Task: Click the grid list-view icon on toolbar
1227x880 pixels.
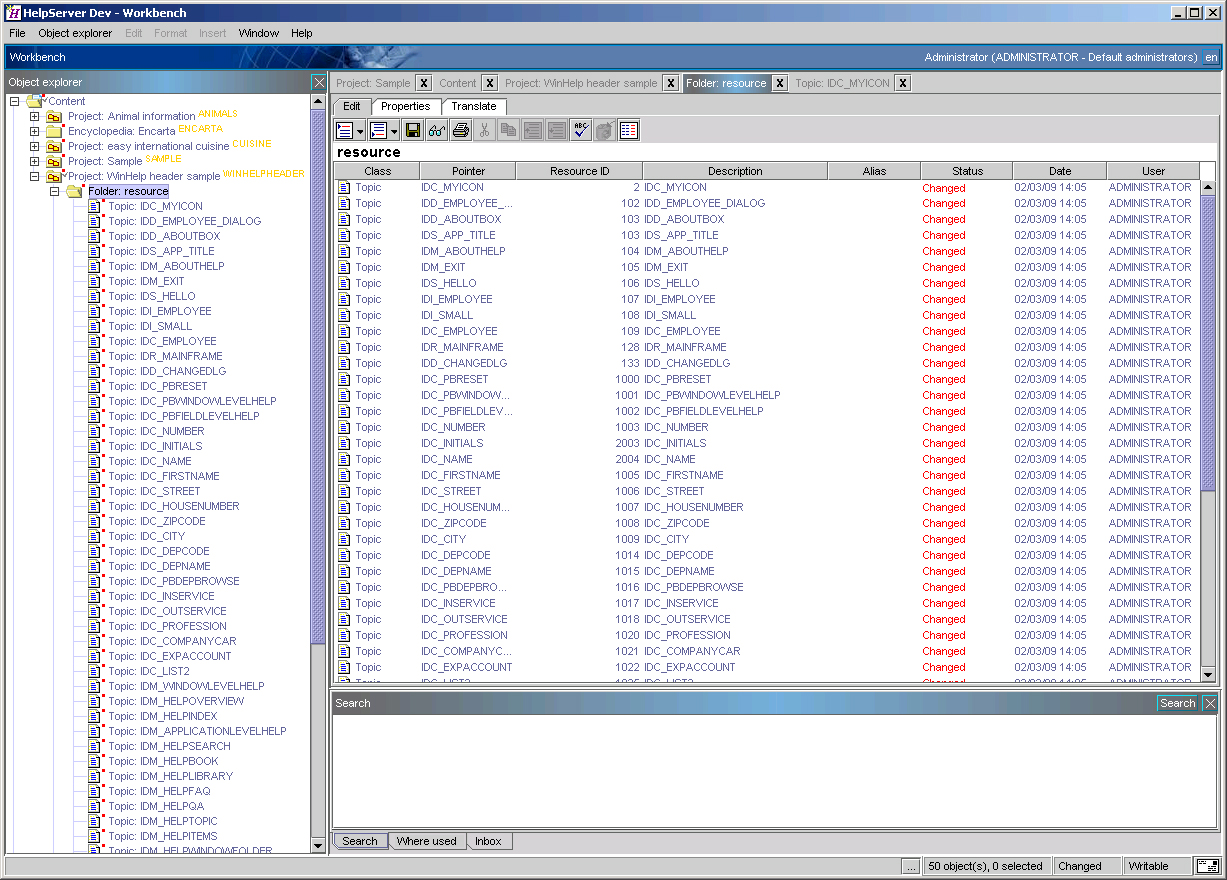Action: tap(630, 130)
